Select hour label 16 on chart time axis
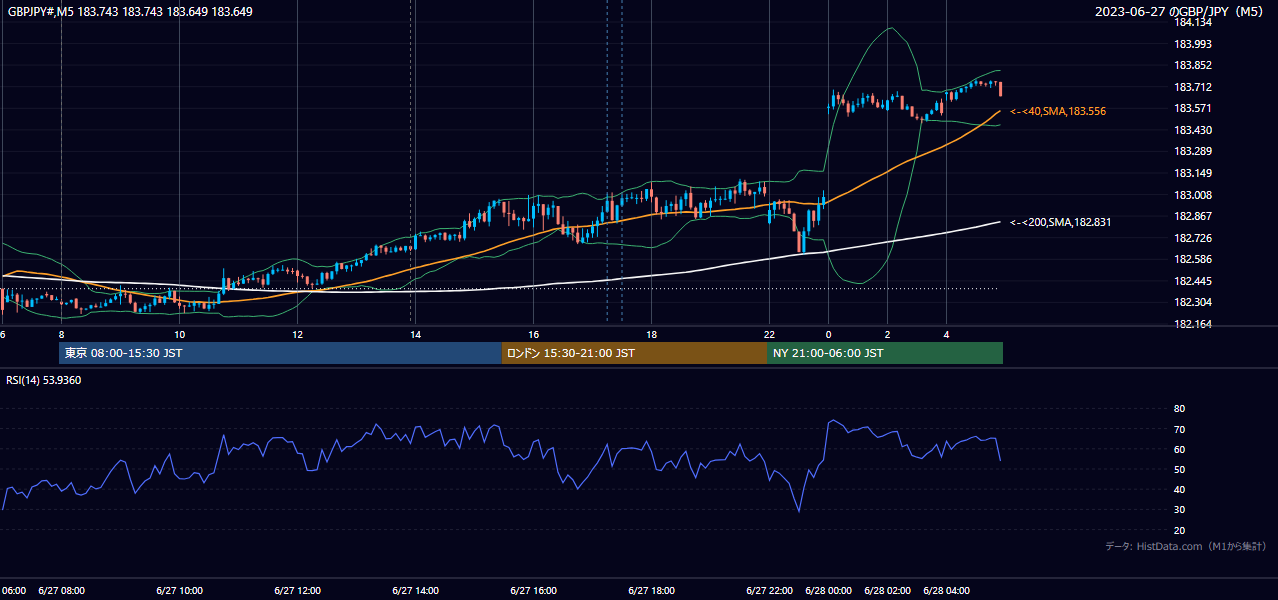1278x600 pixels. click(533, 334)
